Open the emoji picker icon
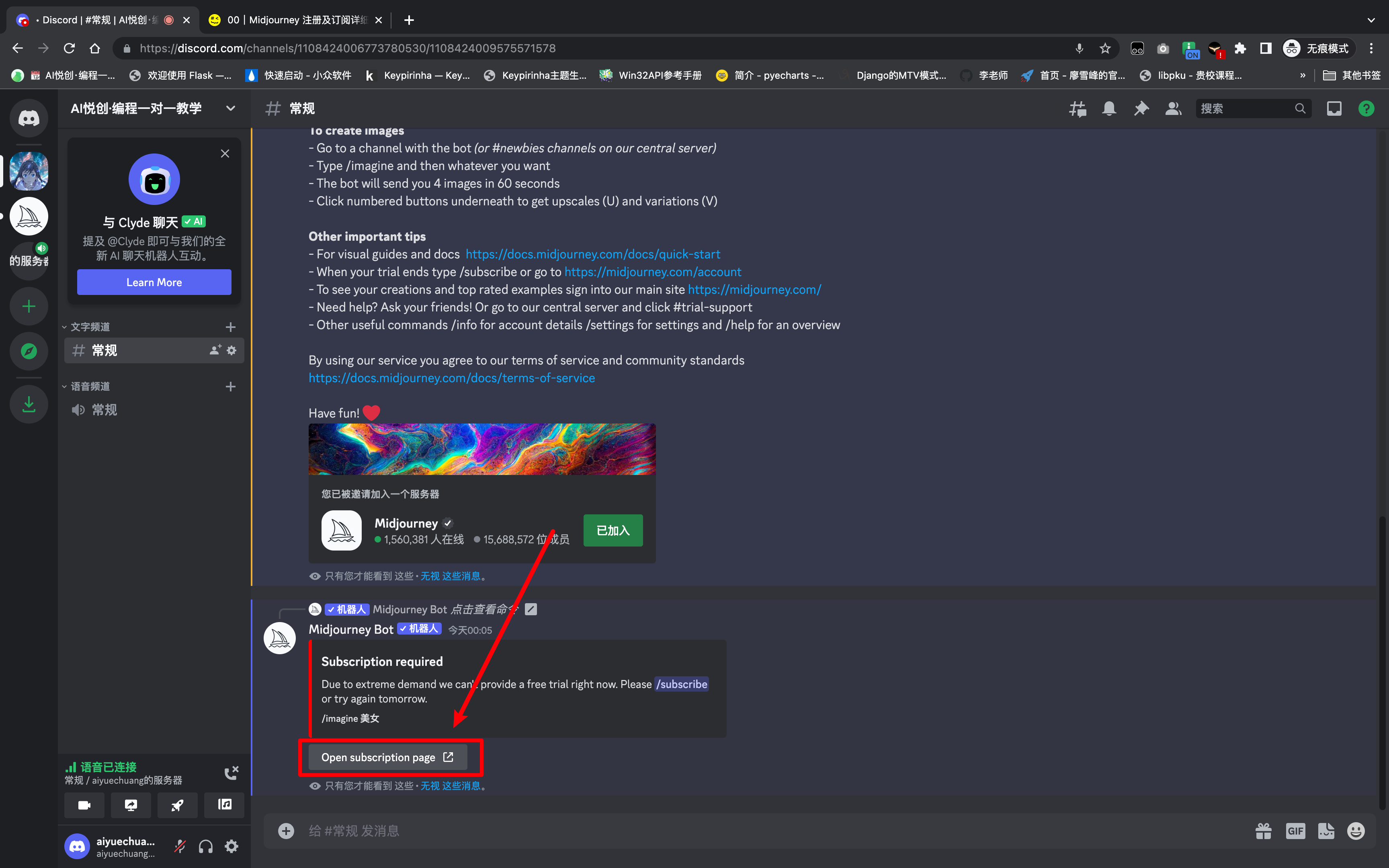1389x868 pixels. click(1356, 831)
